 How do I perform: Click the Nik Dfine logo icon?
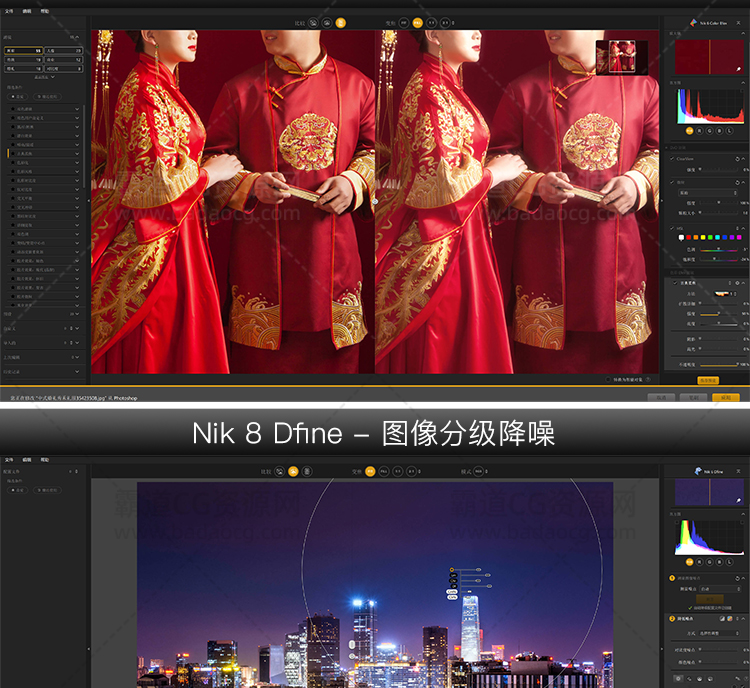point(698,471)
